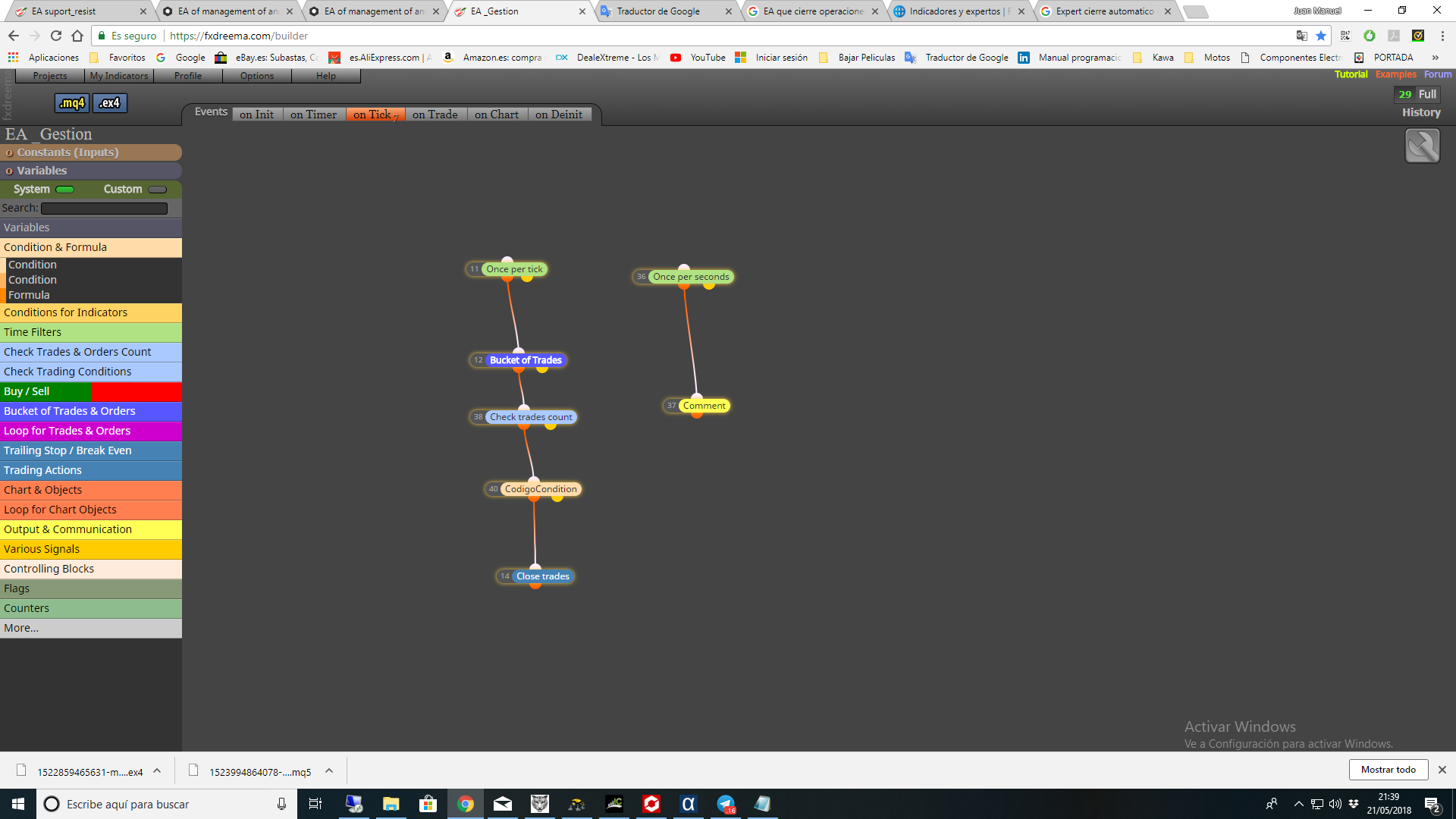Expand Output & Communication category
The image size is (1456, 819).
click(91, 529)
